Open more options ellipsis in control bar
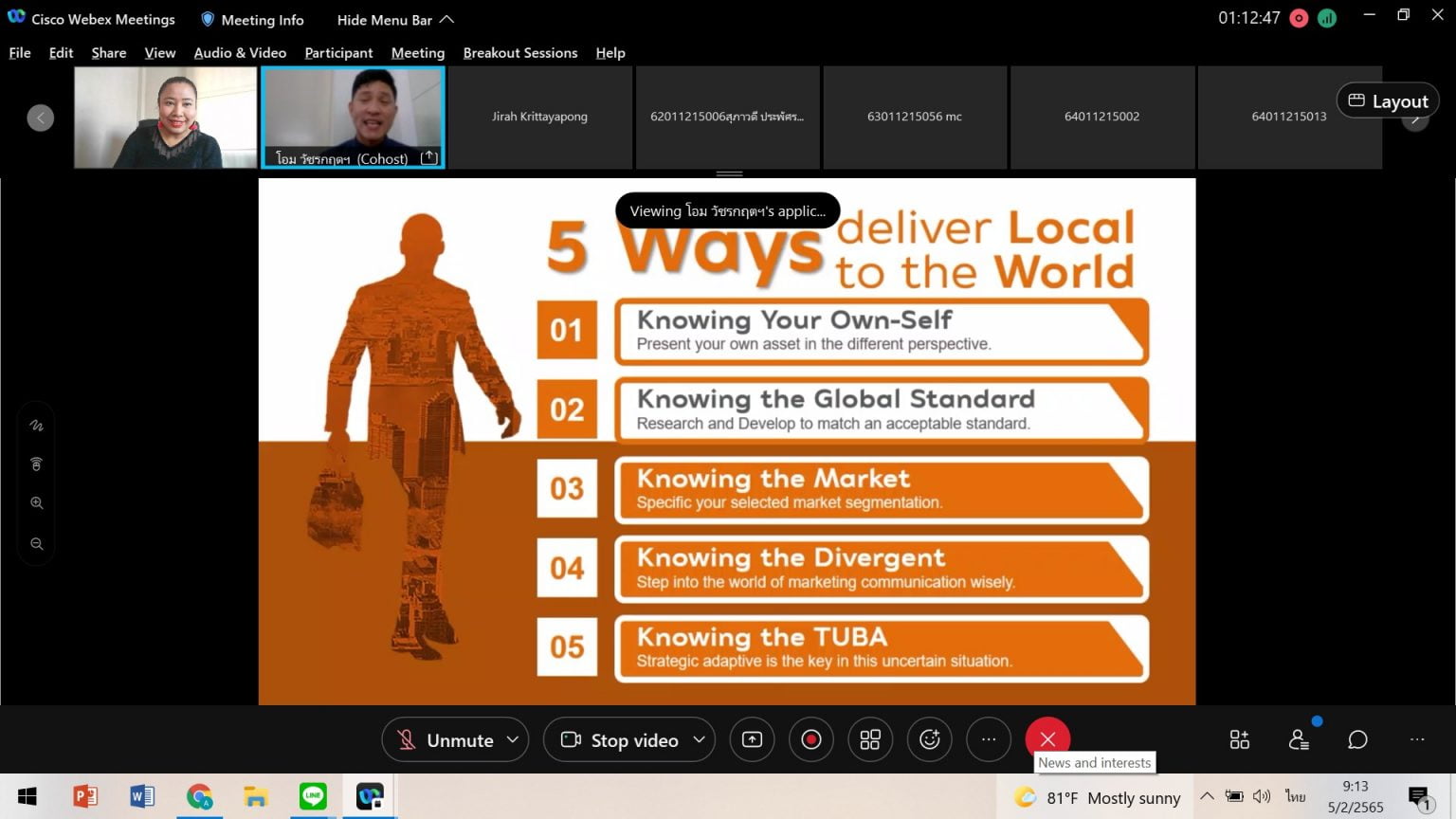This screenshot has width=1456, height=819. 989,739
